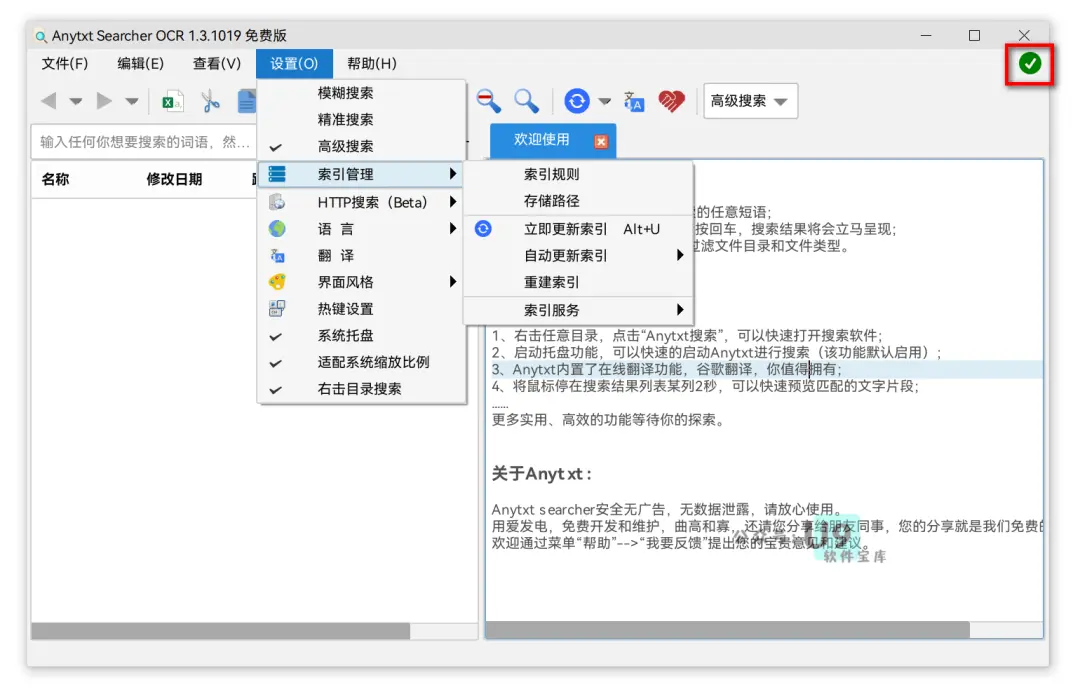
Task: Open the 文件(F) menu
Action: pyautogui.click(x=65, y=63)
